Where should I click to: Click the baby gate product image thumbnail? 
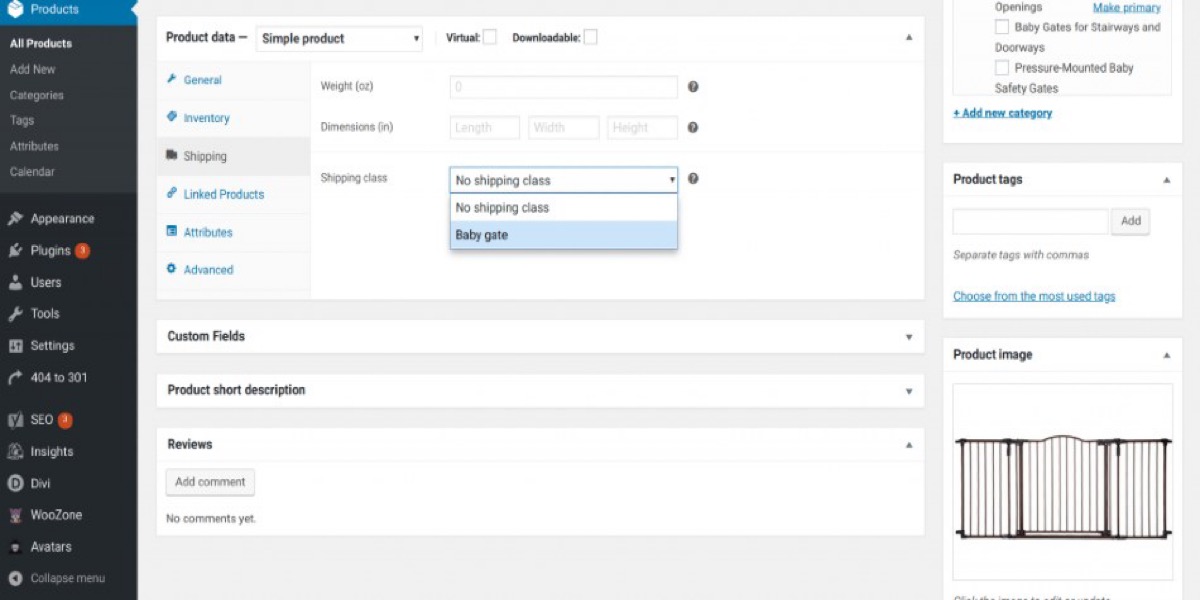[x=1062, y=482]
